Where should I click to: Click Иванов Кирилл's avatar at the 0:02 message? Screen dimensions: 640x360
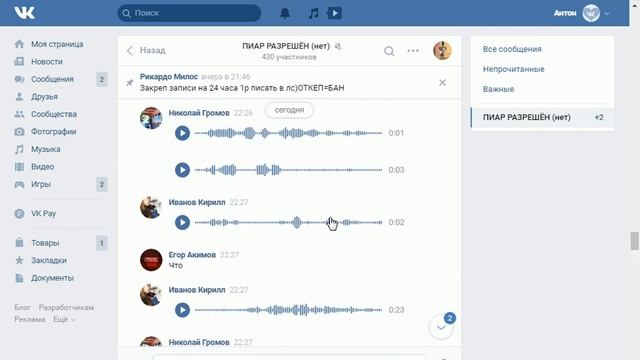[x=151, y=207]
